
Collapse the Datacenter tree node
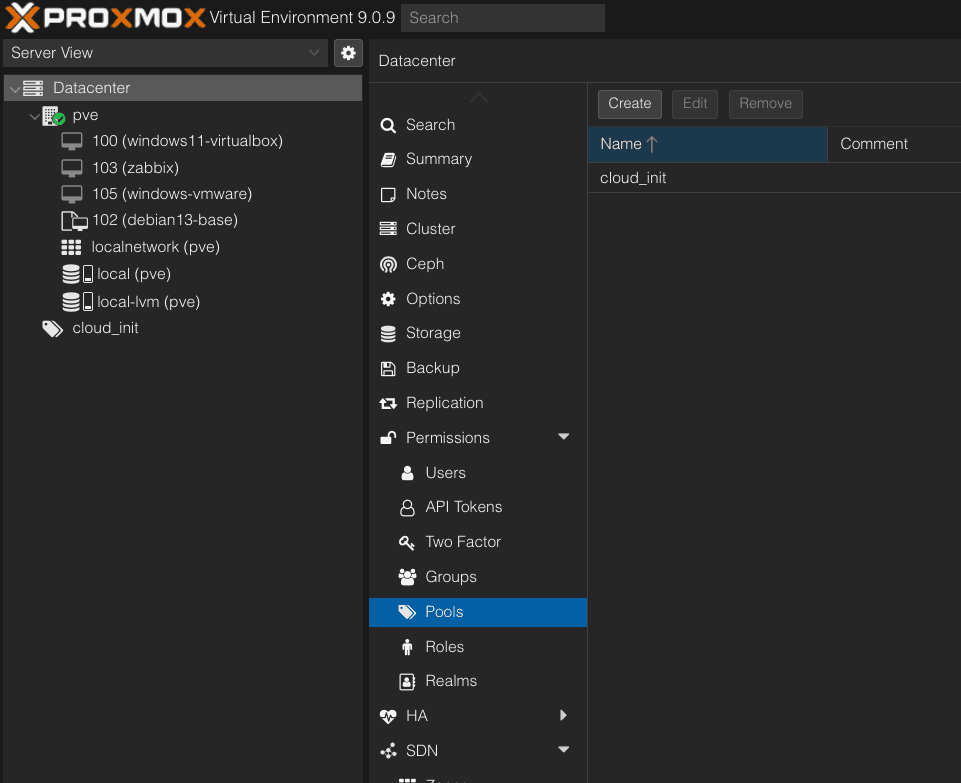(15, 89)
